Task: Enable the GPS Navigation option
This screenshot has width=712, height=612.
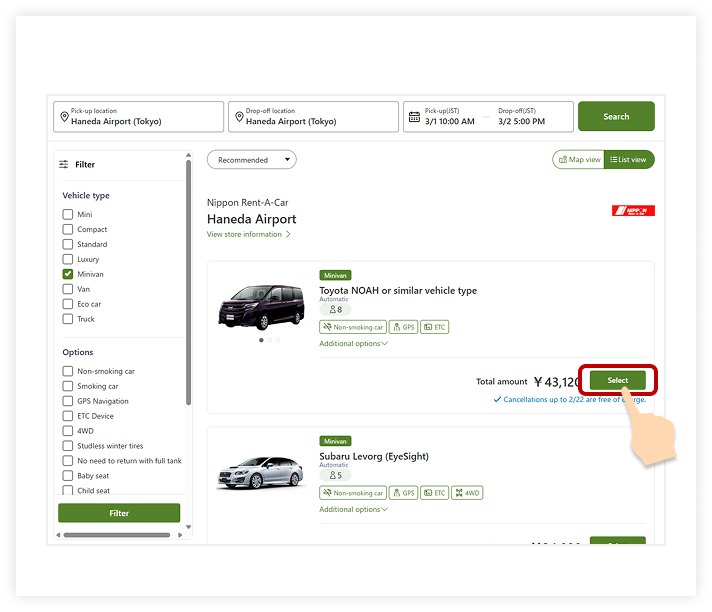Action: [x=68, y=401]
